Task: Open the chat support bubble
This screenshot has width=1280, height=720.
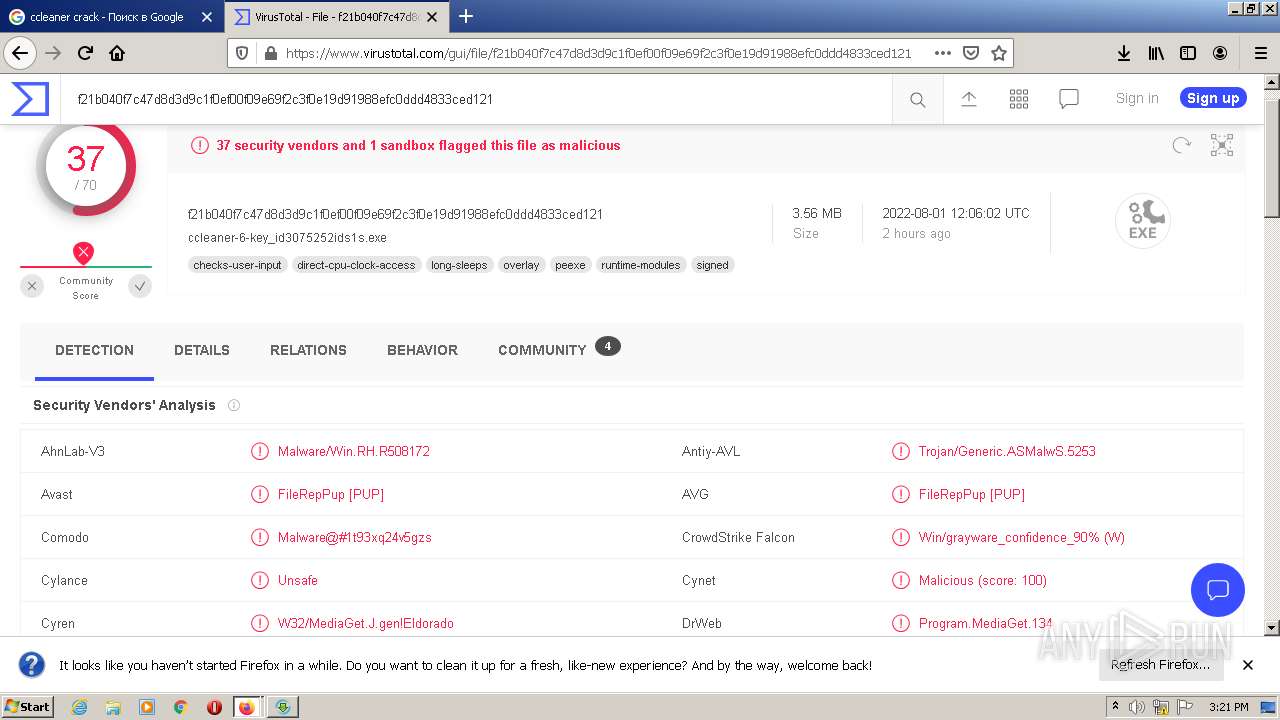Action: (1217, 589)
